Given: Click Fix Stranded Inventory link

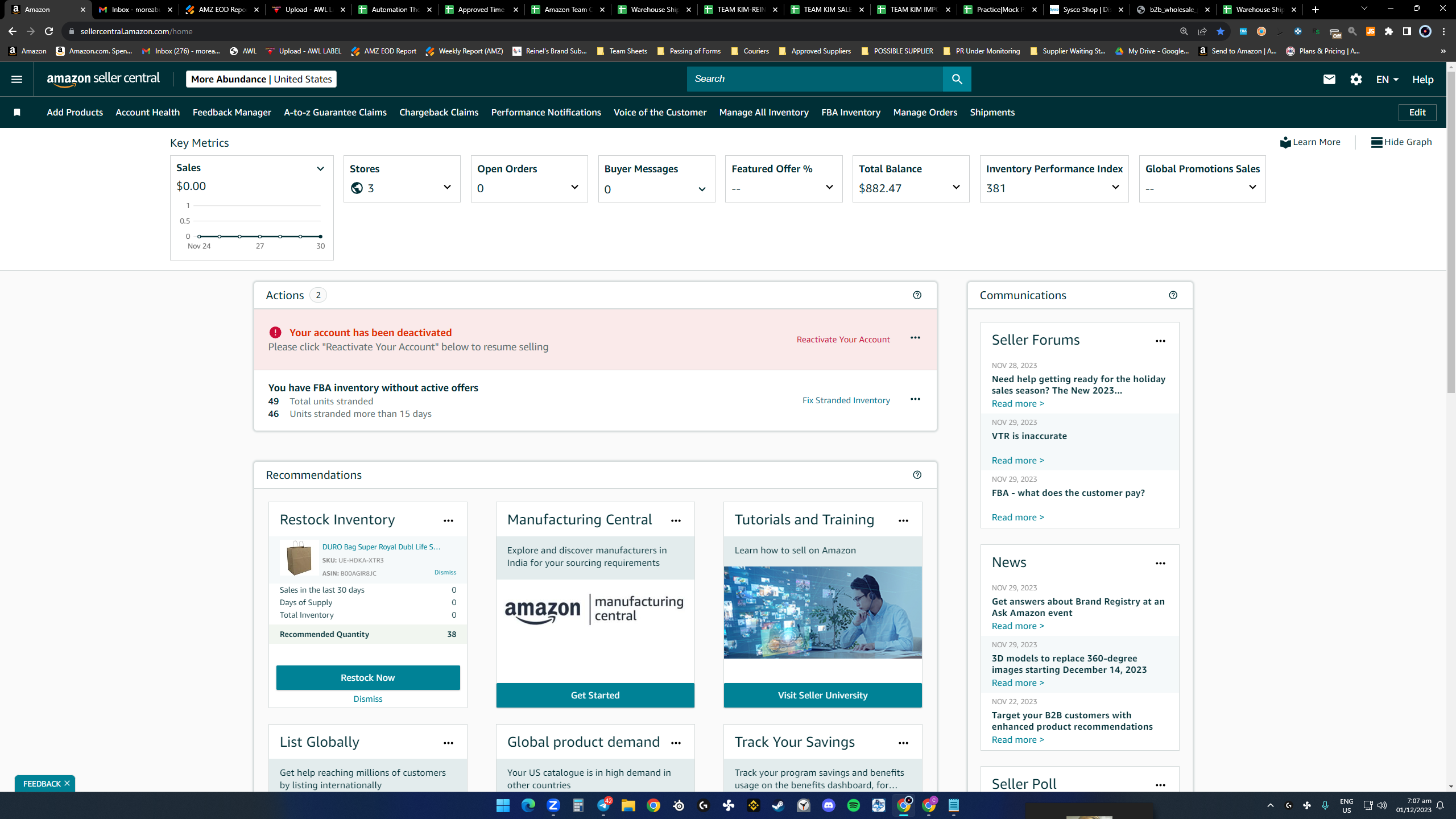Looking at the screenshot, I should click(x=846, y=400).
